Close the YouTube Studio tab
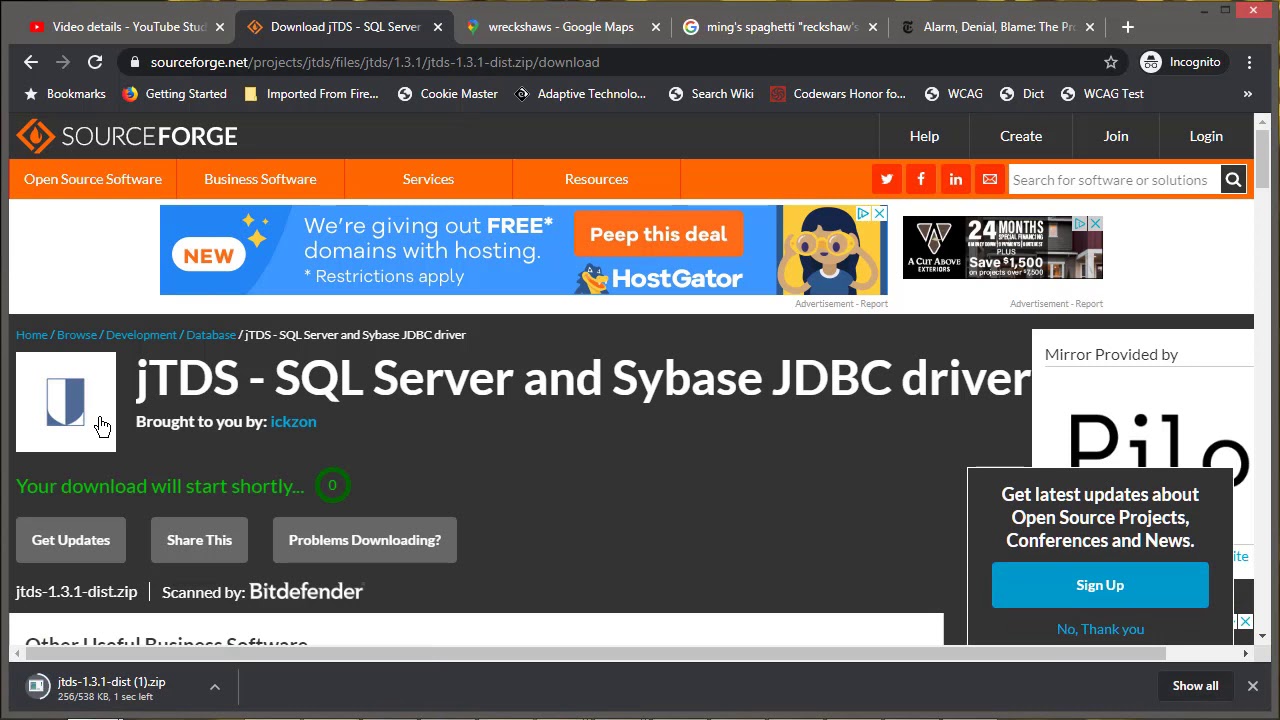Screen dimensions: 1280x720 click(220, 27)
